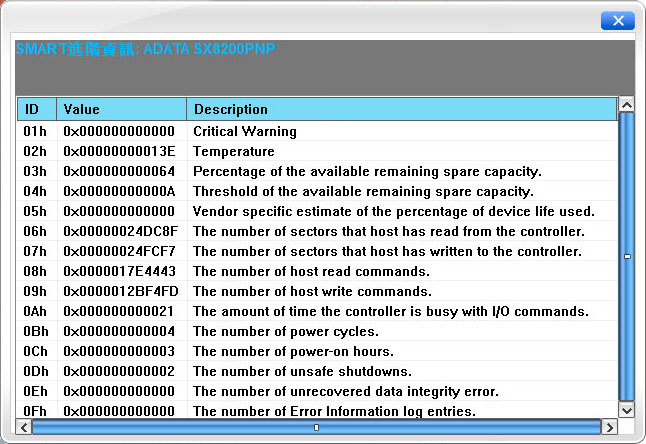Select value 0x0000017E4443
The height and width of the screenshot is (444, 646).
click(x=119, y=271)
